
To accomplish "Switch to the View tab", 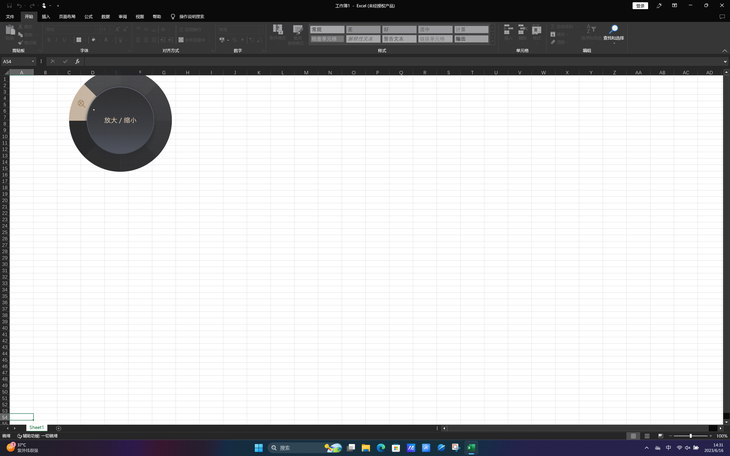I will pyautogui.click(x=140, y=17).
